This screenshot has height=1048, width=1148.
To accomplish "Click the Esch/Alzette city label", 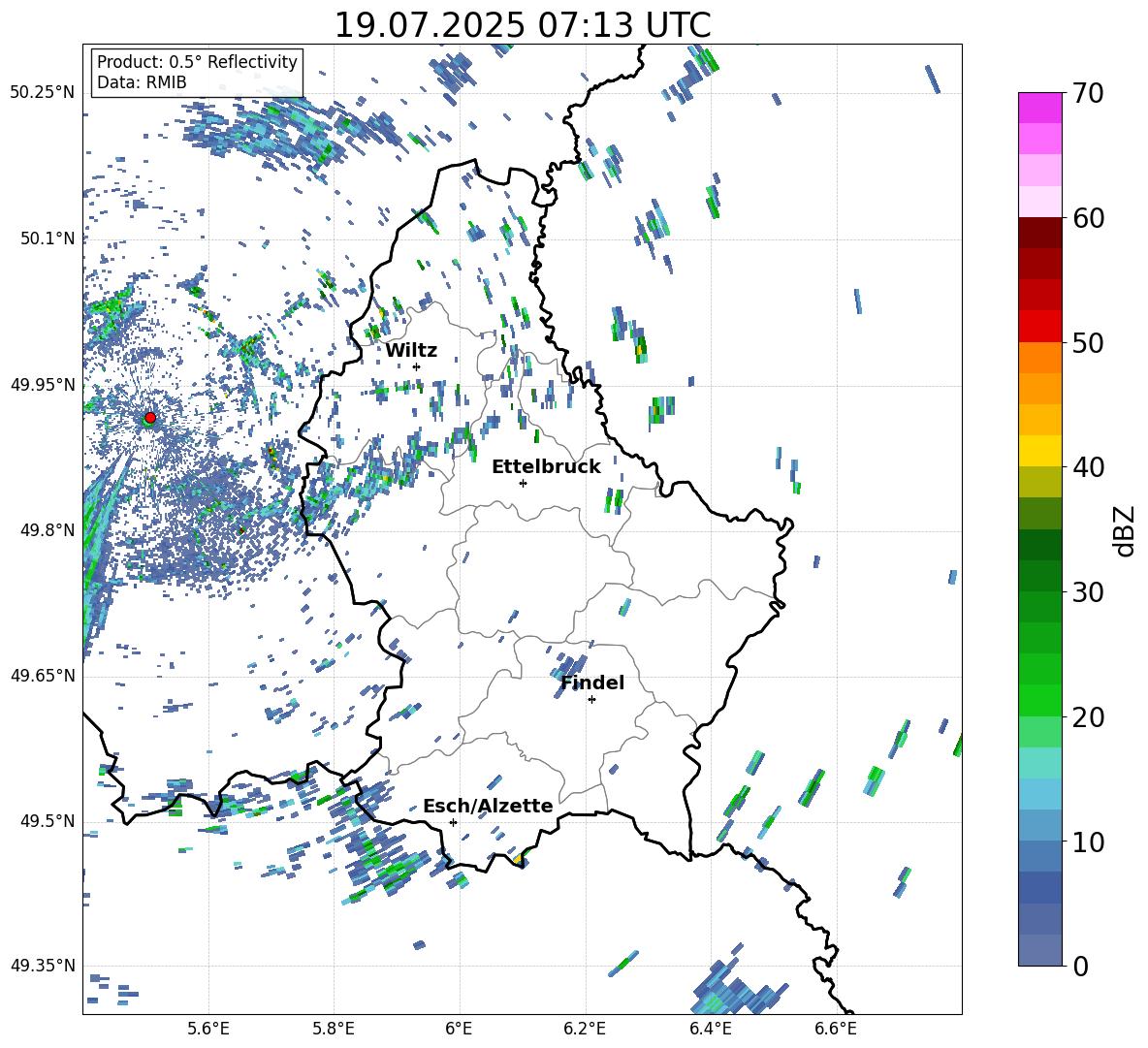I will point(488,807).
